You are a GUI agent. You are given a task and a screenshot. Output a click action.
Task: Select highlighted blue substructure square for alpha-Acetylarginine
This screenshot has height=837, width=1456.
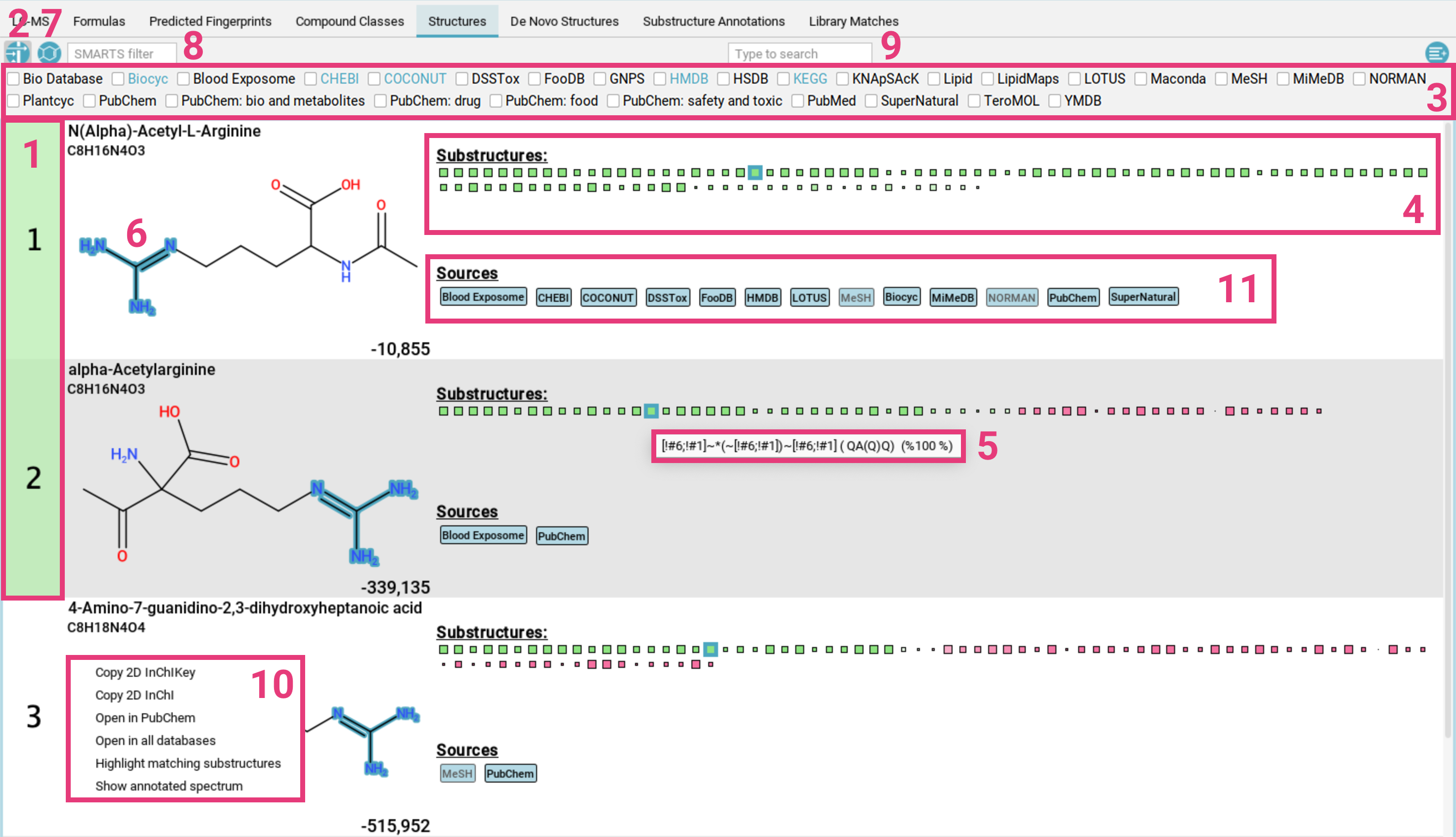(651, 411)
